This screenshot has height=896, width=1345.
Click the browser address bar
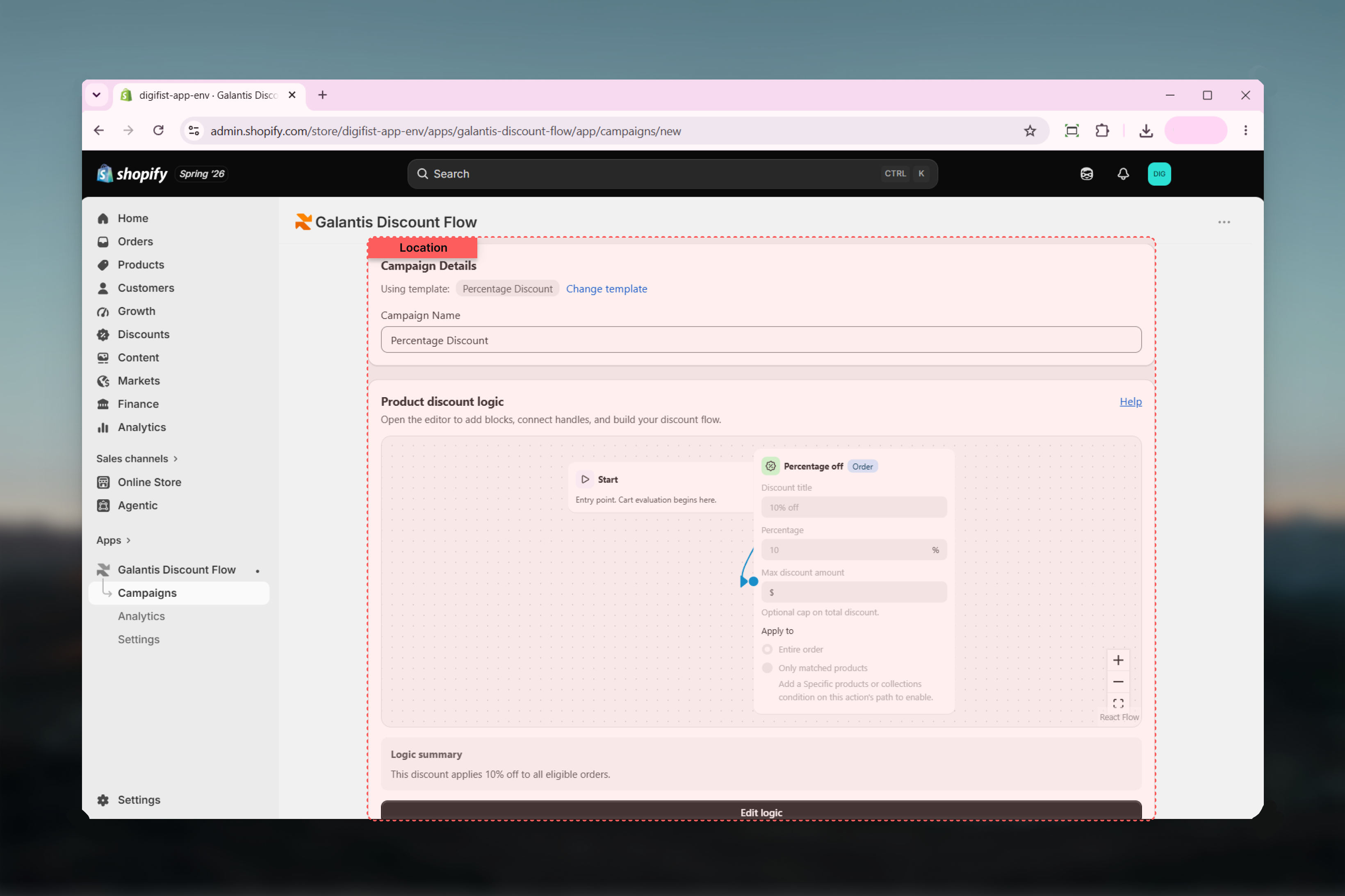point(615,131)
